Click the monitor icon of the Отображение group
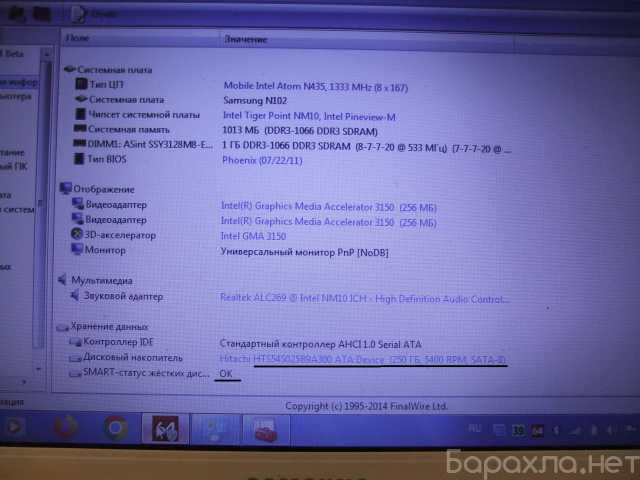 (65, 188)
